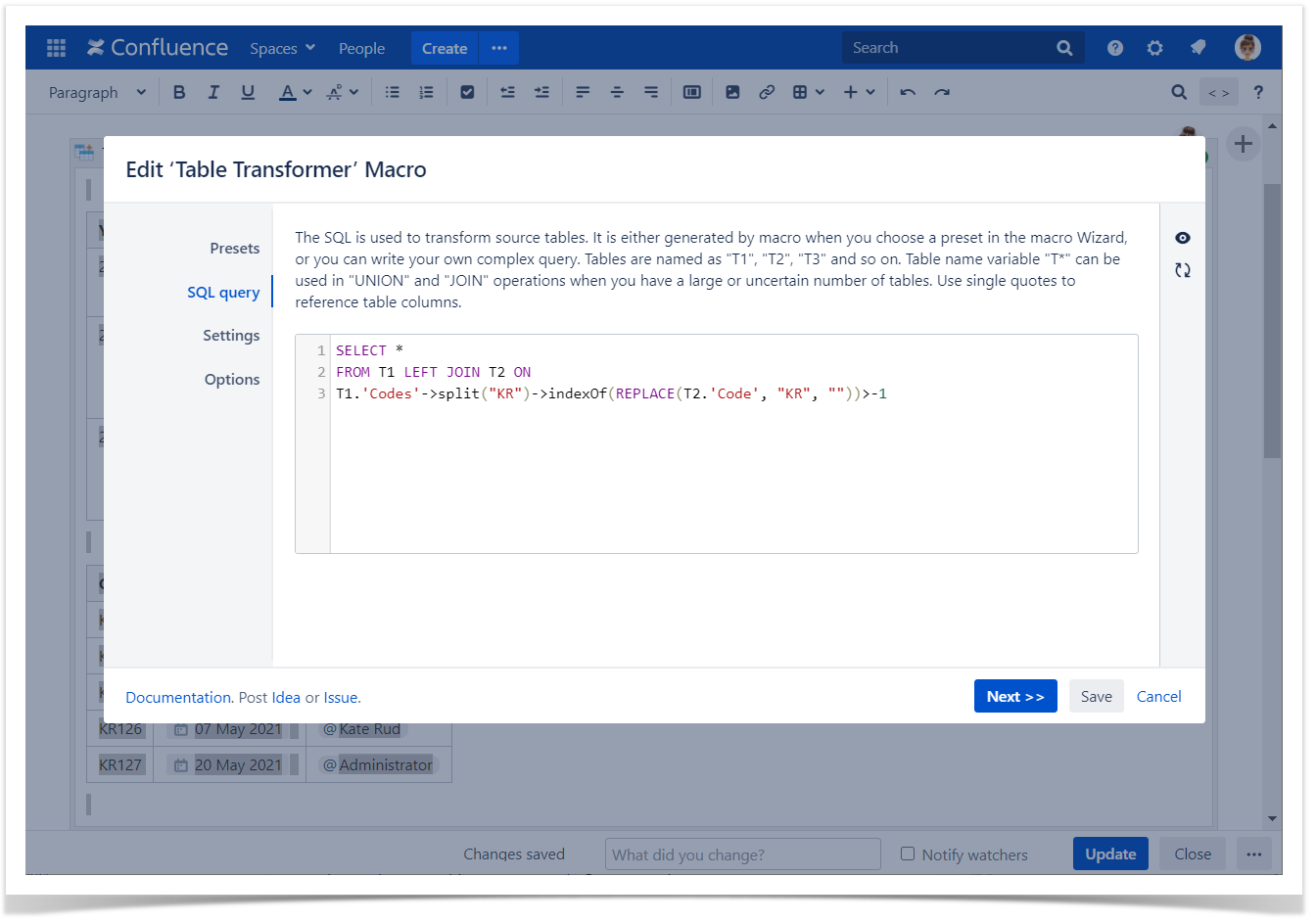Open the Spaces dropdown menu

pyautogui.click(x=282, y=48)
